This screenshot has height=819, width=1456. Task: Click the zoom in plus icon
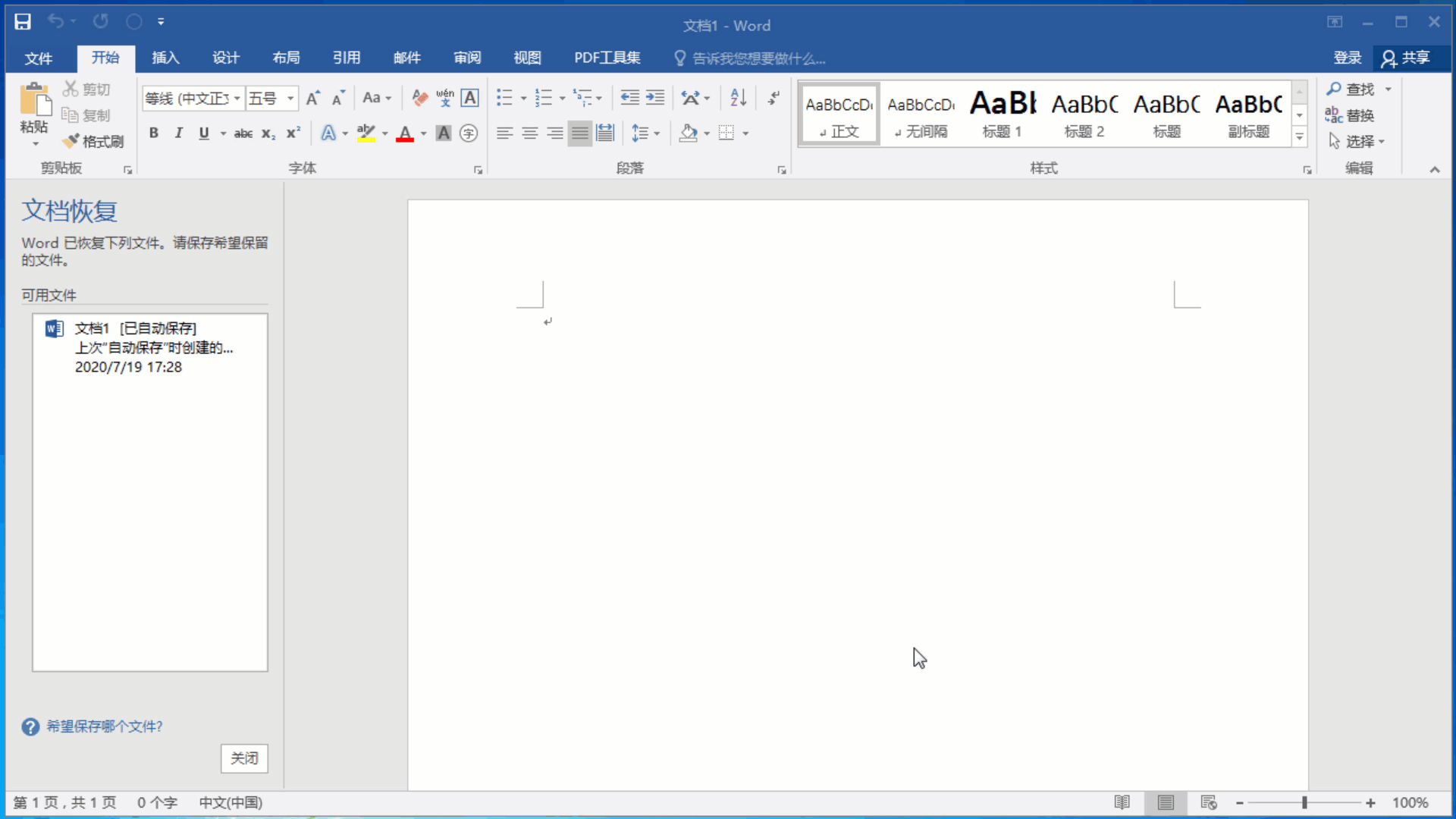1370,802
